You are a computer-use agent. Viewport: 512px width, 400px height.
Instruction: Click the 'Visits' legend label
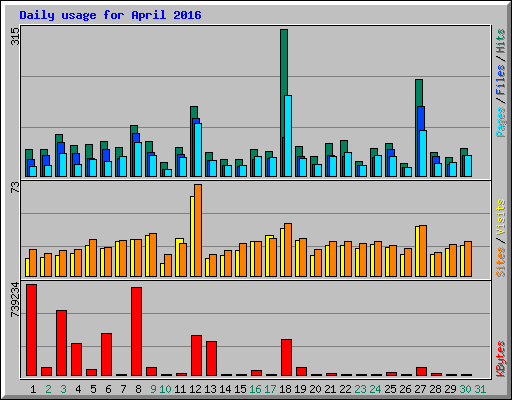[500, 218]
